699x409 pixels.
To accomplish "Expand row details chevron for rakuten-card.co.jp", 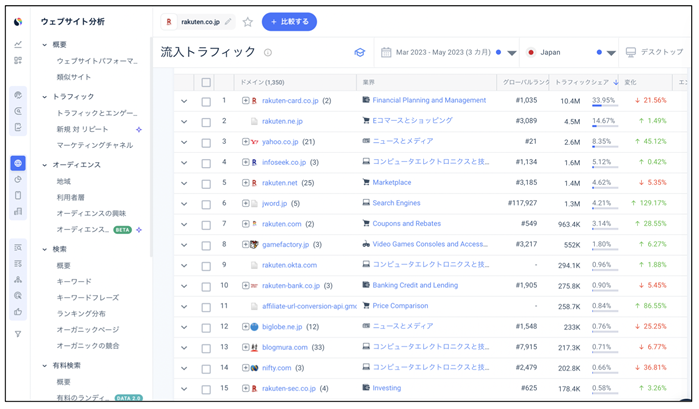I will (x=184, y=102).
